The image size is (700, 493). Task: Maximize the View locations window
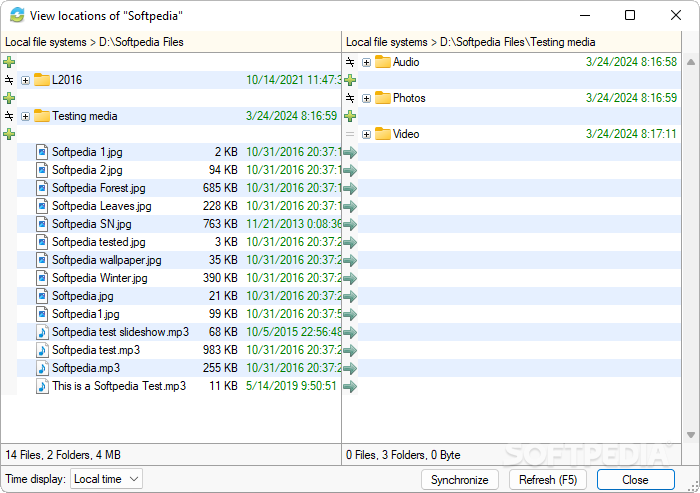point(630,15)
